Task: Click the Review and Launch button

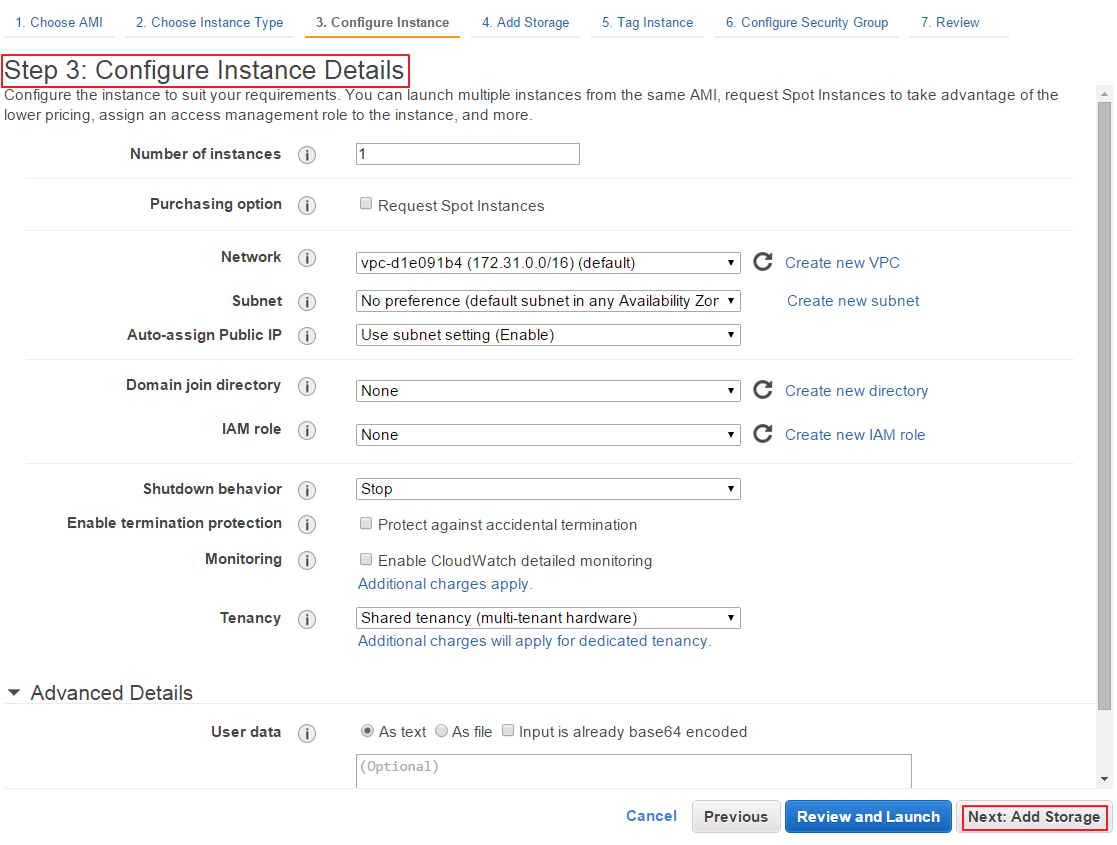Action: tap(868, 816)
